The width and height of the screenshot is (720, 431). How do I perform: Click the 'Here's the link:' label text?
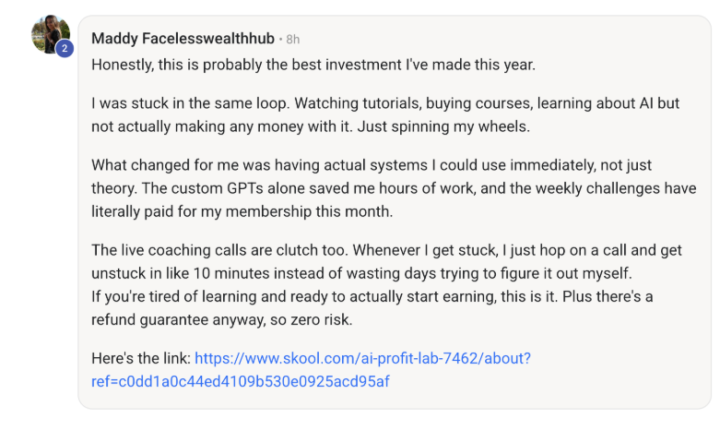[140, 358]
